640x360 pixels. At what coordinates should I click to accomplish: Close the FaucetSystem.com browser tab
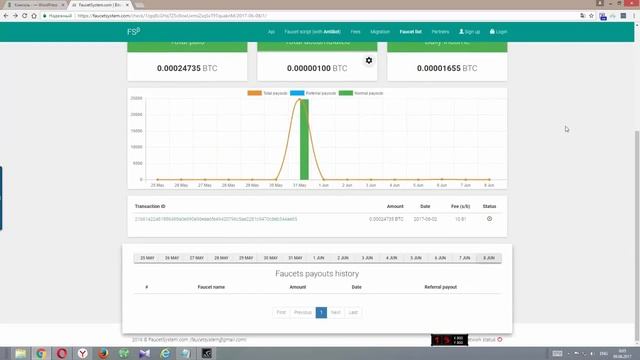click(x=127, y=5)
